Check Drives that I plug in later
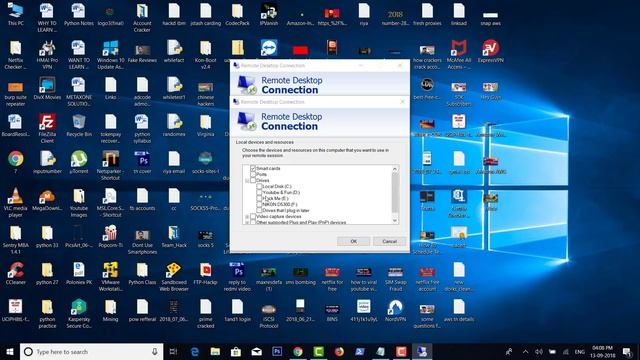The width and height of the screenshot is (640, 360). pos(259,210)
